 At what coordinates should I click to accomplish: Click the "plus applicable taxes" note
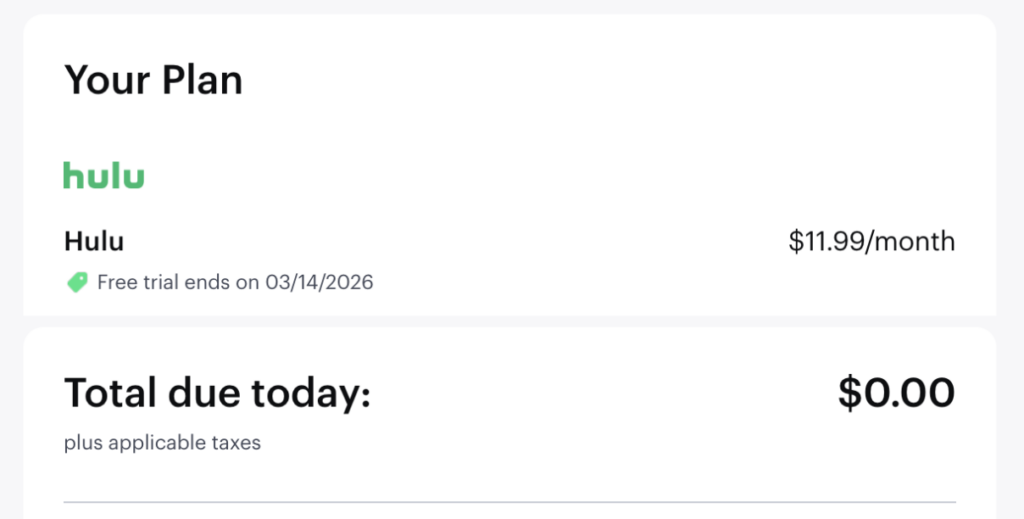coord(162,443)
